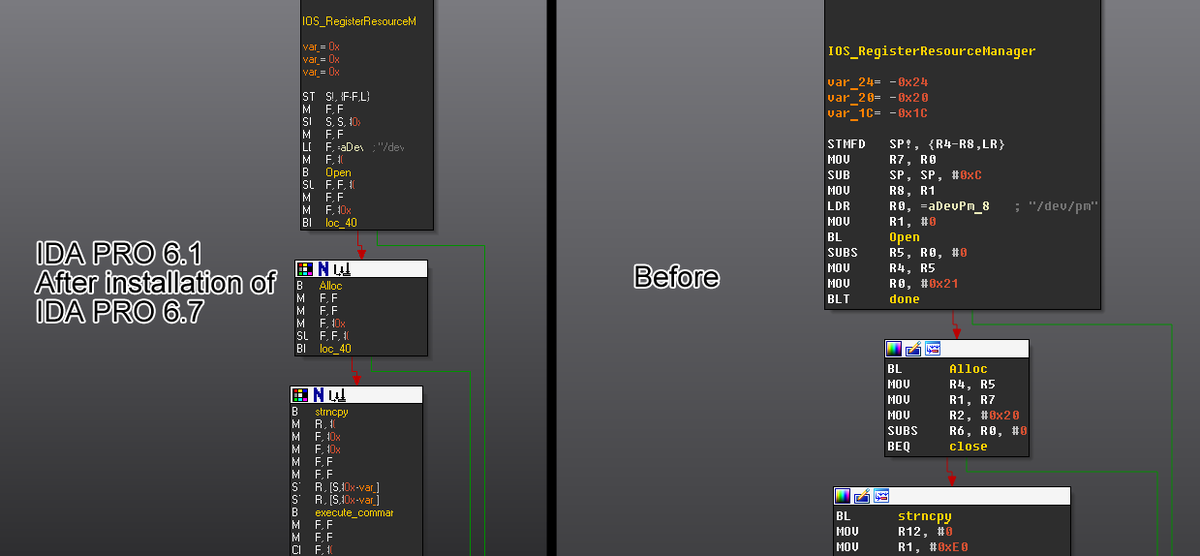Screen dimensions: 1200x556
Task: Click the MOV R1, R7 line in the right Alloc node
Action: point(941,400)
